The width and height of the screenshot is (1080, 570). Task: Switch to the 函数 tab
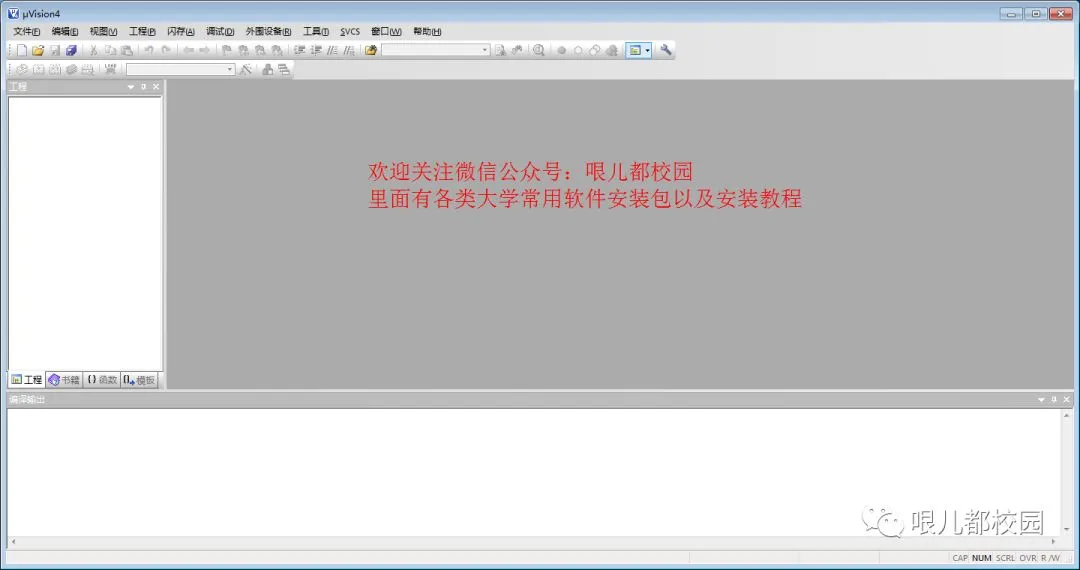(x=102, y=380)
